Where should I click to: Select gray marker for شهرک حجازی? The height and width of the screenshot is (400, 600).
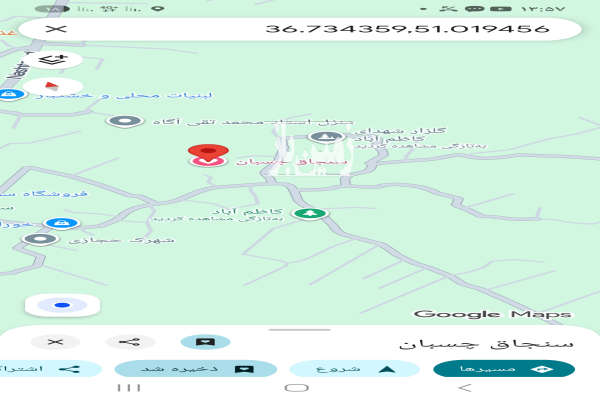pyautogui.click(x=40, y=239)
